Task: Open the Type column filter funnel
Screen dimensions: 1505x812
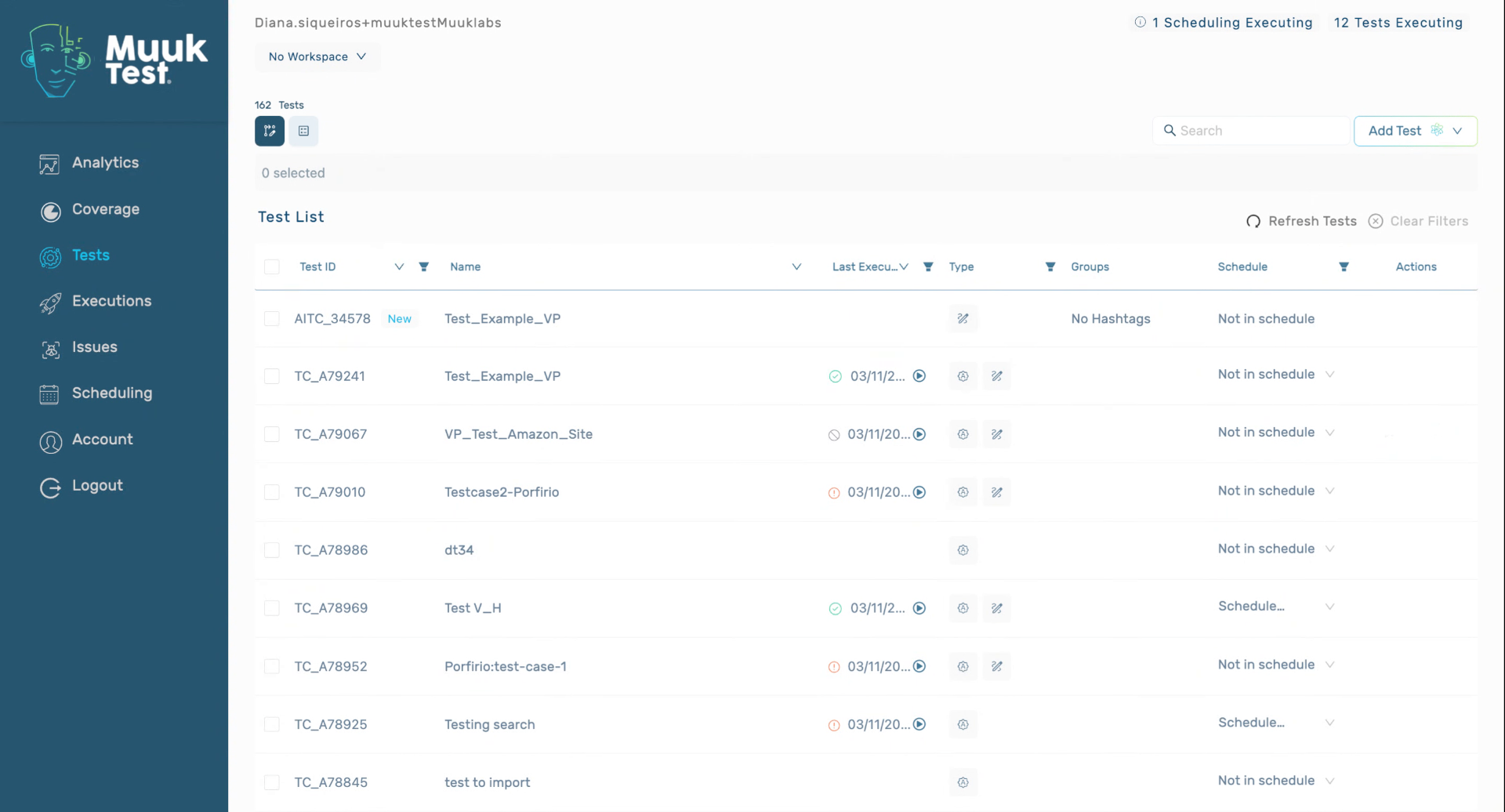Action: 1050,266
